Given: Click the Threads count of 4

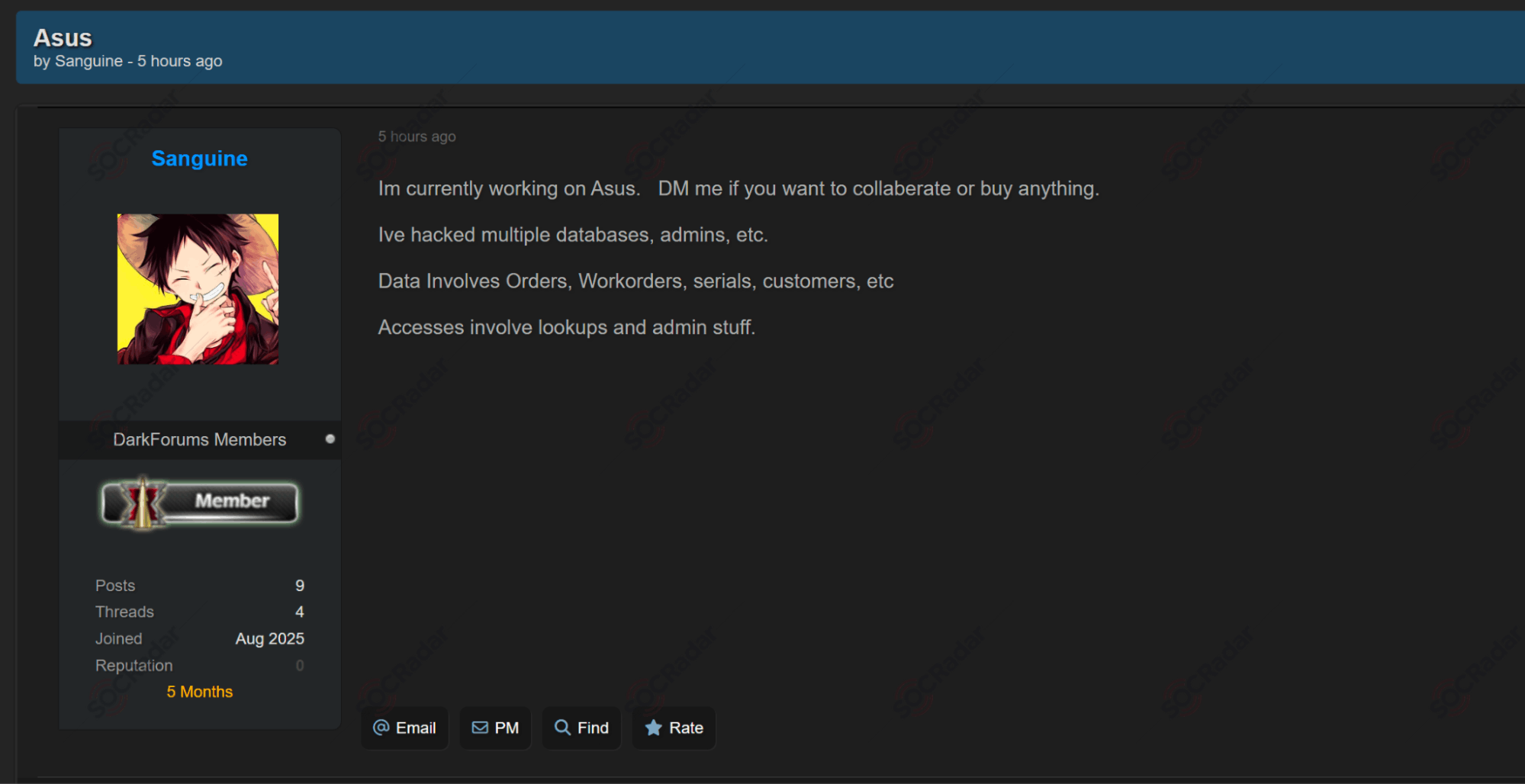Looking at the screenshot, I should tap(300, 612).
